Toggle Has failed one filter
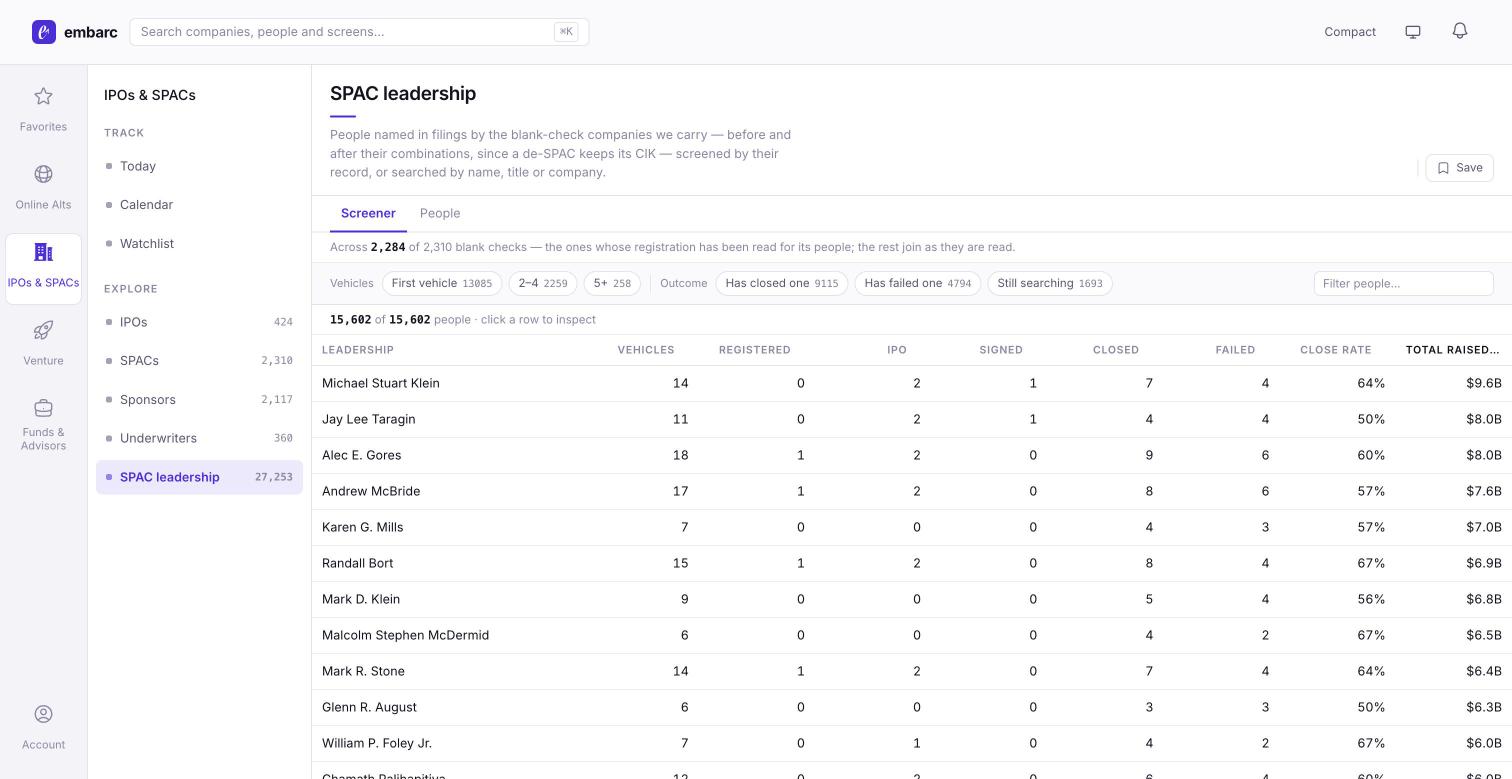1512x779 pixels. tap(918, 284)
